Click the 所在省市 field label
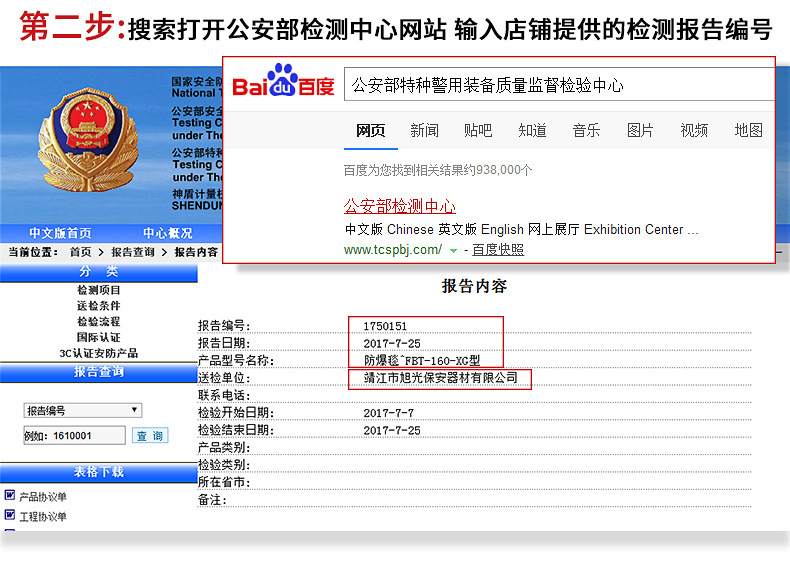790x570 pixels. point(224,482)
